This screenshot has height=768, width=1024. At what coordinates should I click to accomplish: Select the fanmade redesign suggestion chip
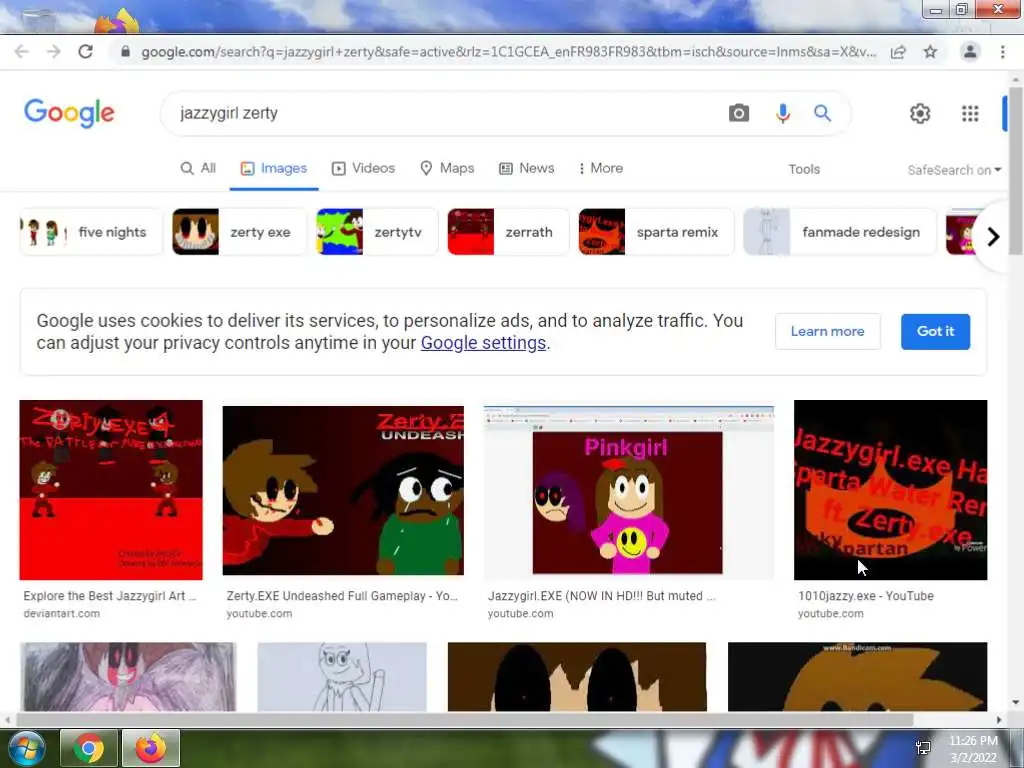tap(840, 232)
